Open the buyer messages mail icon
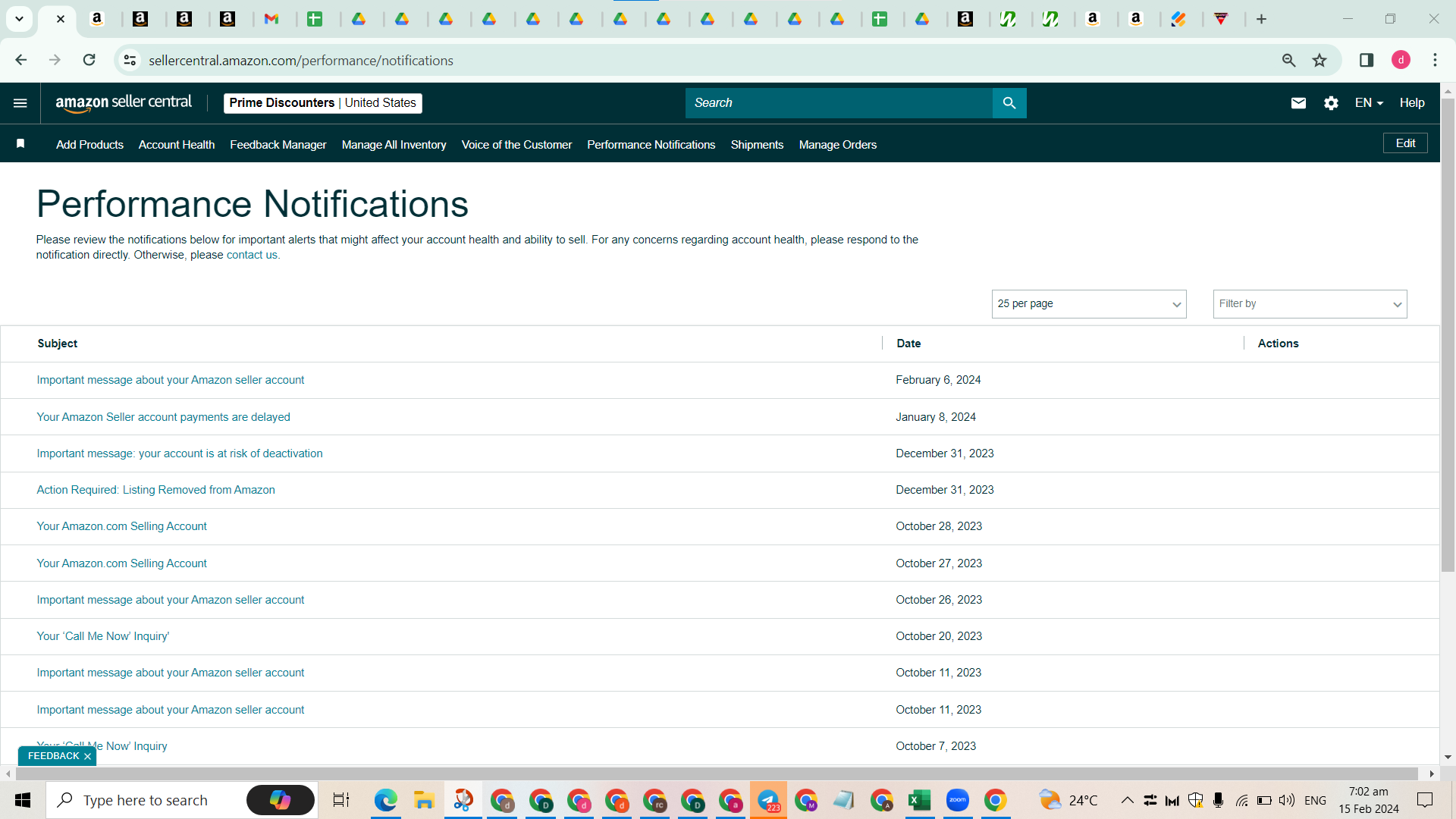 point(1298,103)
